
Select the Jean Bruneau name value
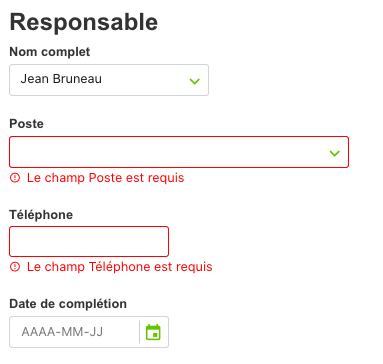pyautogui.click(x=61, y=79)
